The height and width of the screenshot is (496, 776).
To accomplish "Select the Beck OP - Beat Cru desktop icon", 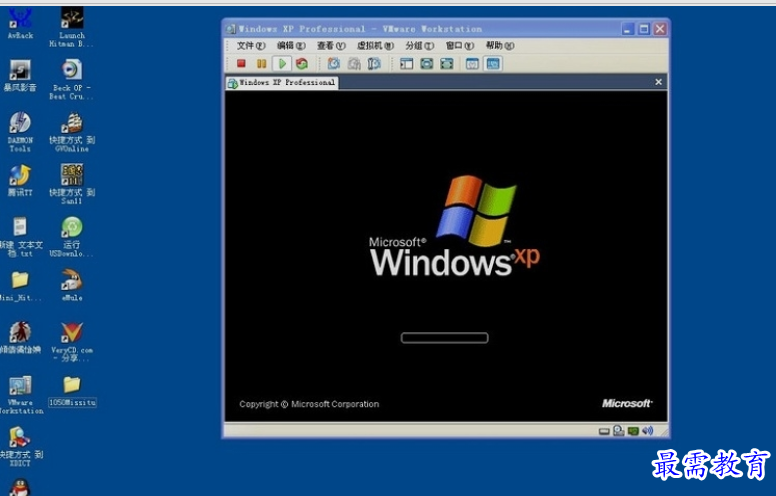I will click(72, 80).
